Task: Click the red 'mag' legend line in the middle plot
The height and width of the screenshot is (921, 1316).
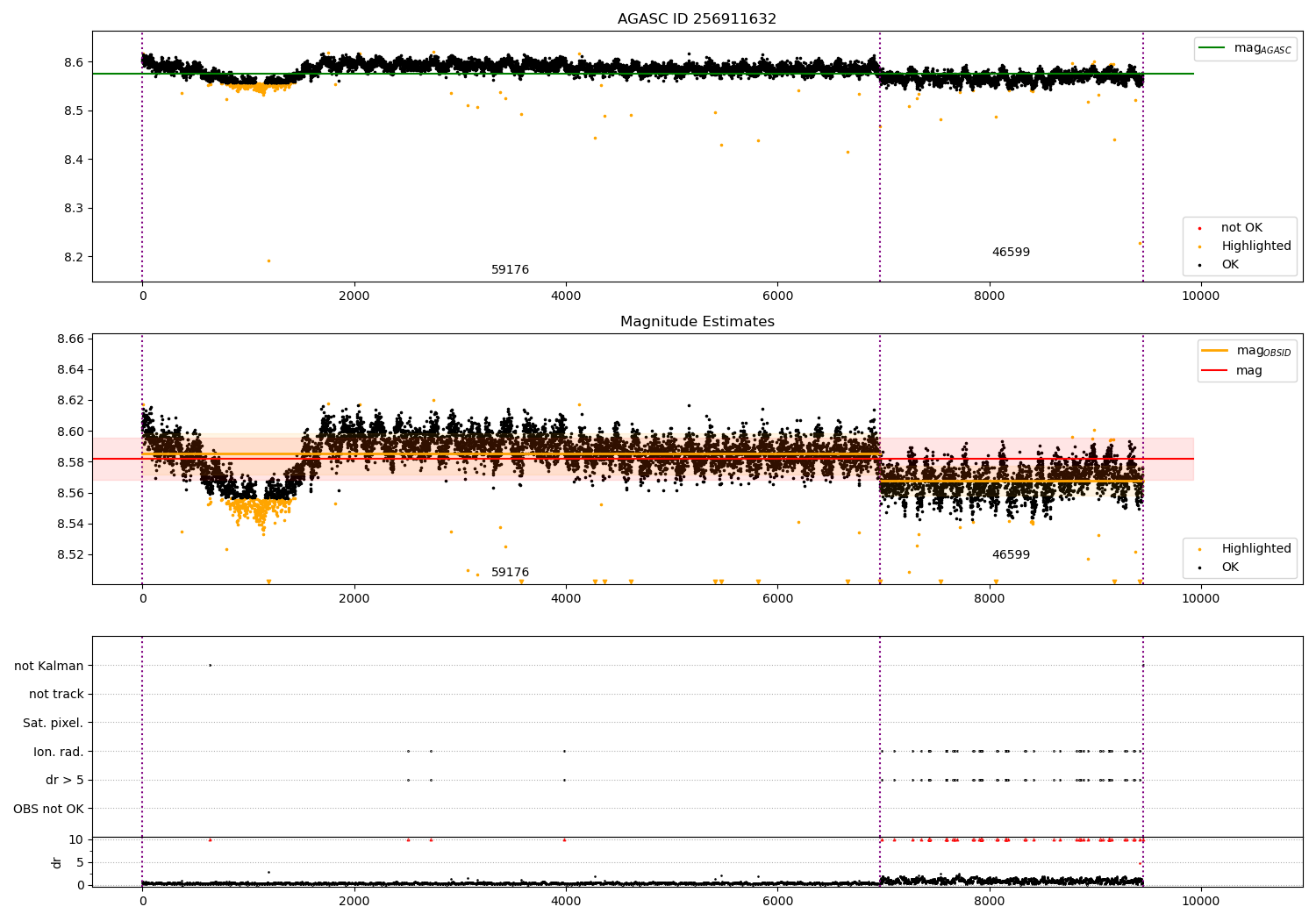Action: coord(1214,370)
